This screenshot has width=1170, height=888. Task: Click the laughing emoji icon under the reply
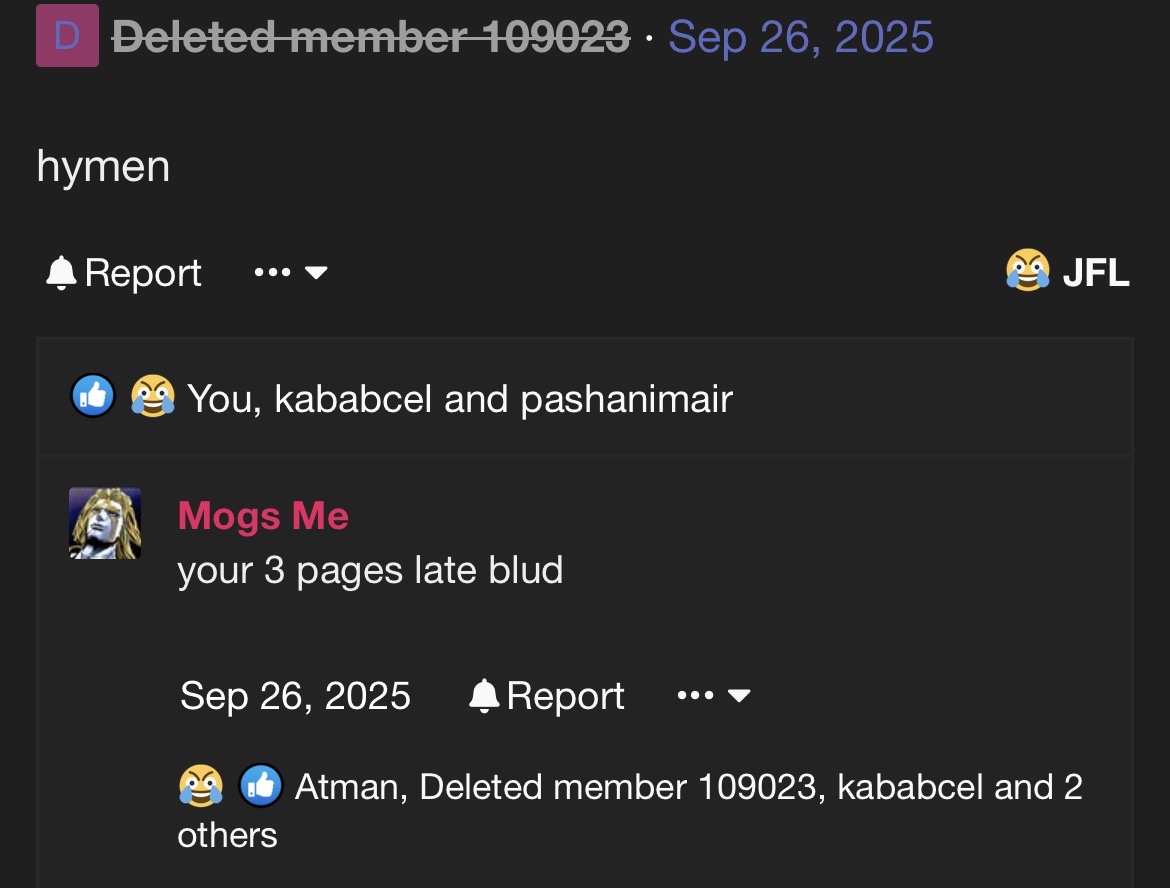coord(200,786)
